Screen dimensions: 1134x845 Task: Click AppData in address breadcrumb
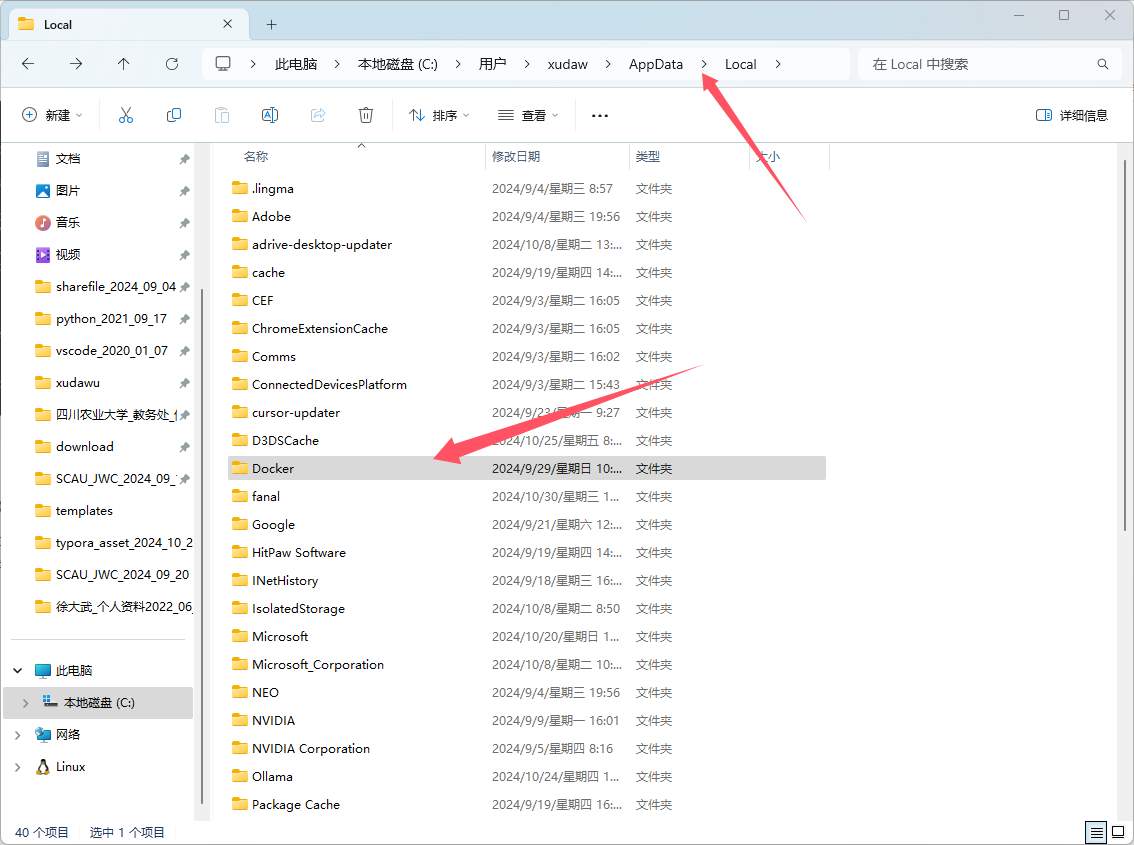pyautogui.click(x=656, y=64)
